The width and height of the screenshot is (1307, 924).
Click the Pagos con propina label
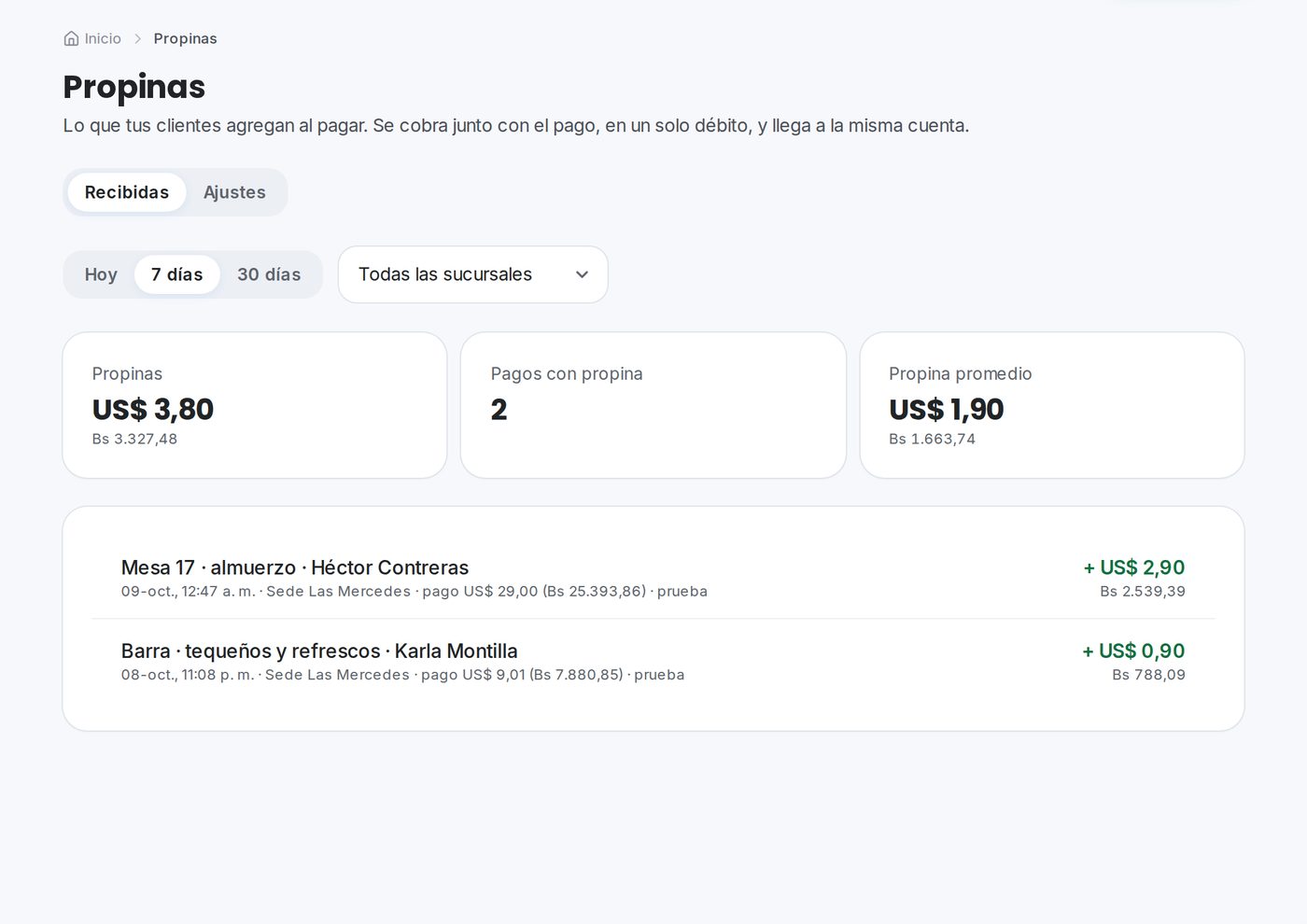click(x=567, y=373)
